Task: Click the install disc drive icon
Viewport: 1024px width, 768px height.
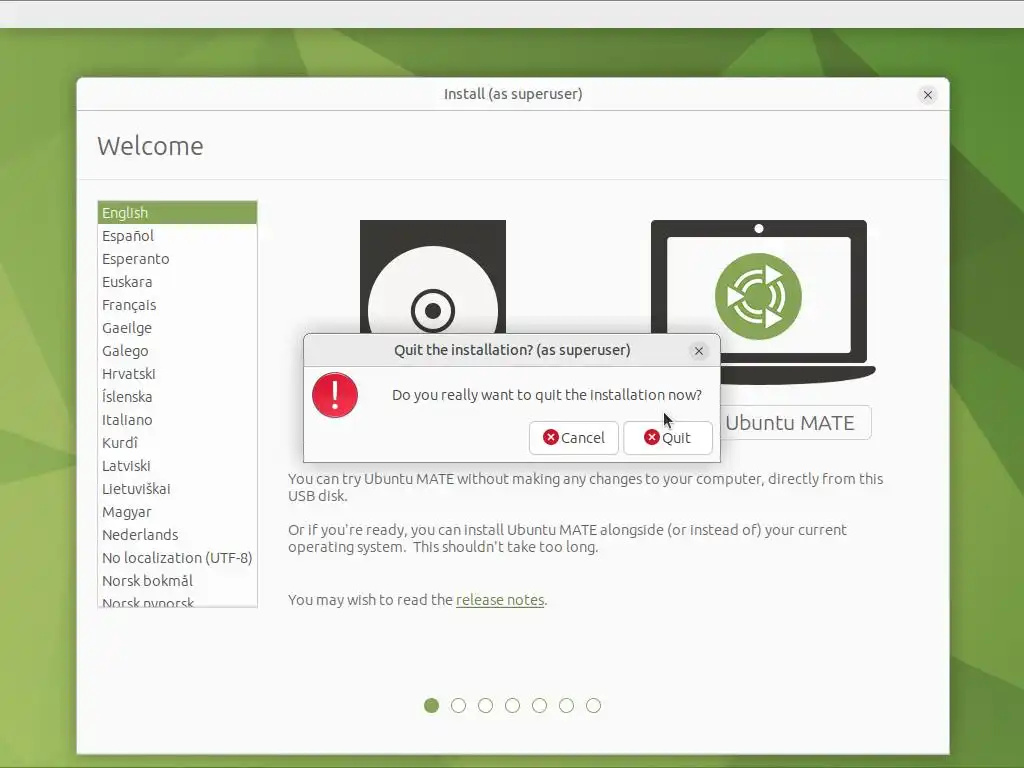Action: (433, 277)
